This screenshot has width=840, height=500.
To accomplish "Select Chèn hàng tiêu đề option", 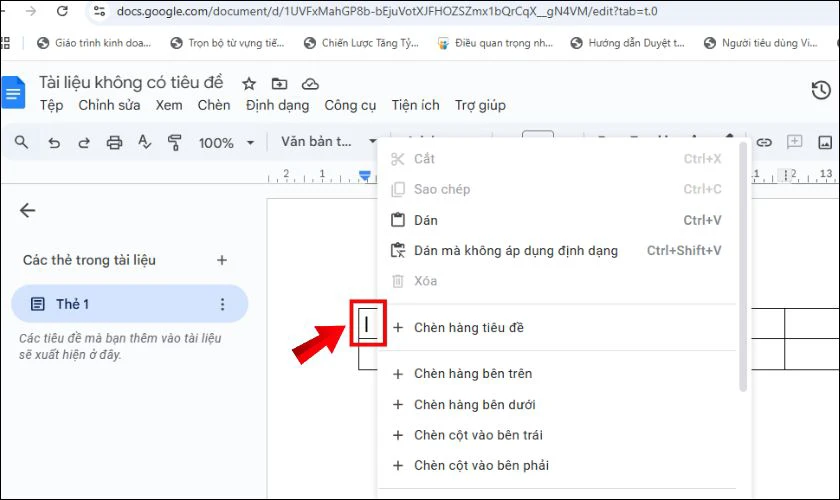I will [x=557, y=327].
